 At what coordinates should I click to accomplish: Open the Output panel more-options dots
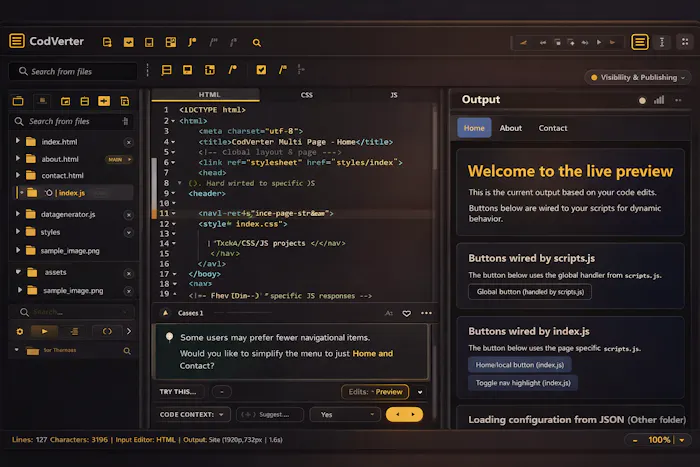click(678, 100)
